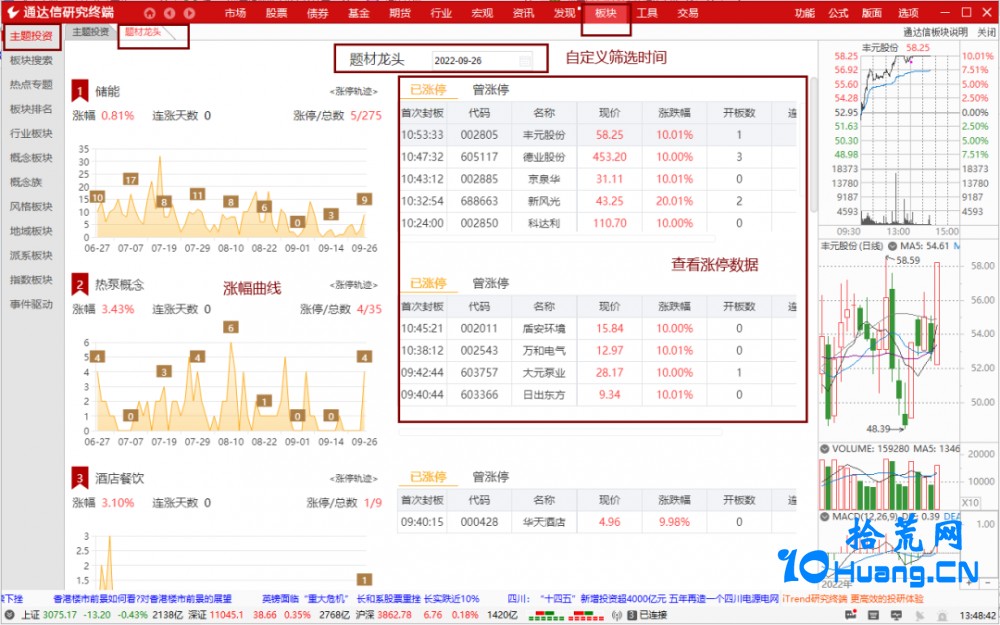
Task: Open the 板块 menu
Action: pyautogui.click(x=605, y=13)
